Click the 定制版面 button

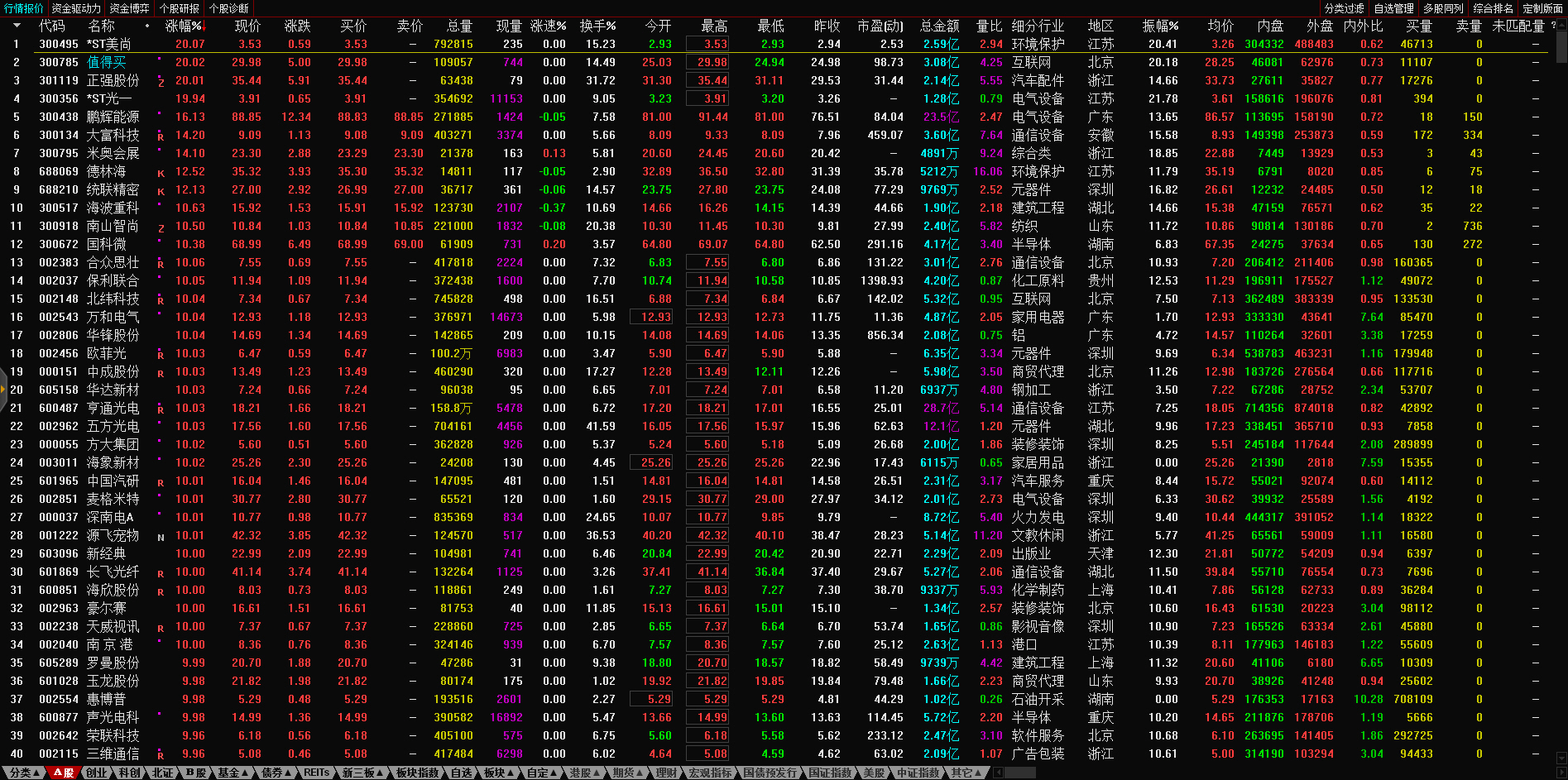(1542, 8)
